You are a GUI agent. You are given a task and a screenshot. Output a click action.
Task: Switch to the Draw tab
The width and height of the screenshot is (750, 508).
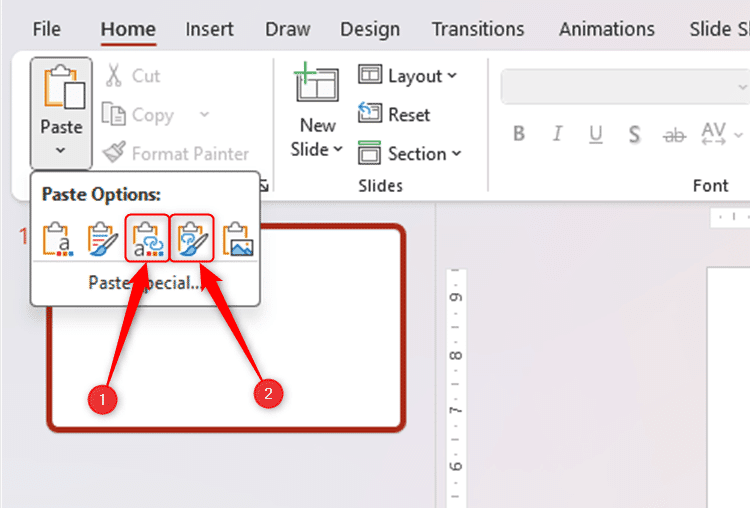pyautogui.click(x=288, y=29)
